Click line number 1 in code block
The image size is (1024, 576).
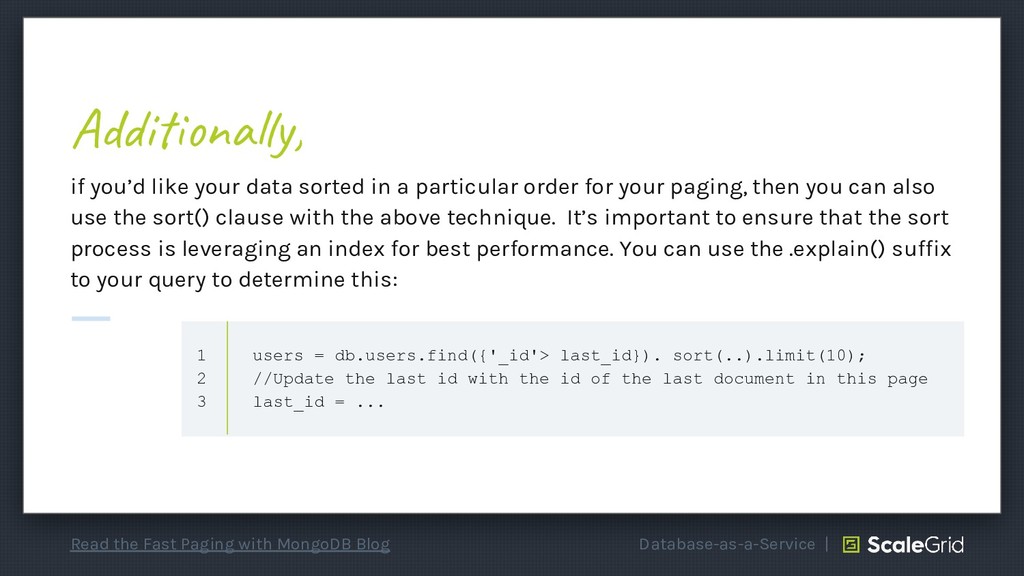click(201, 355)
